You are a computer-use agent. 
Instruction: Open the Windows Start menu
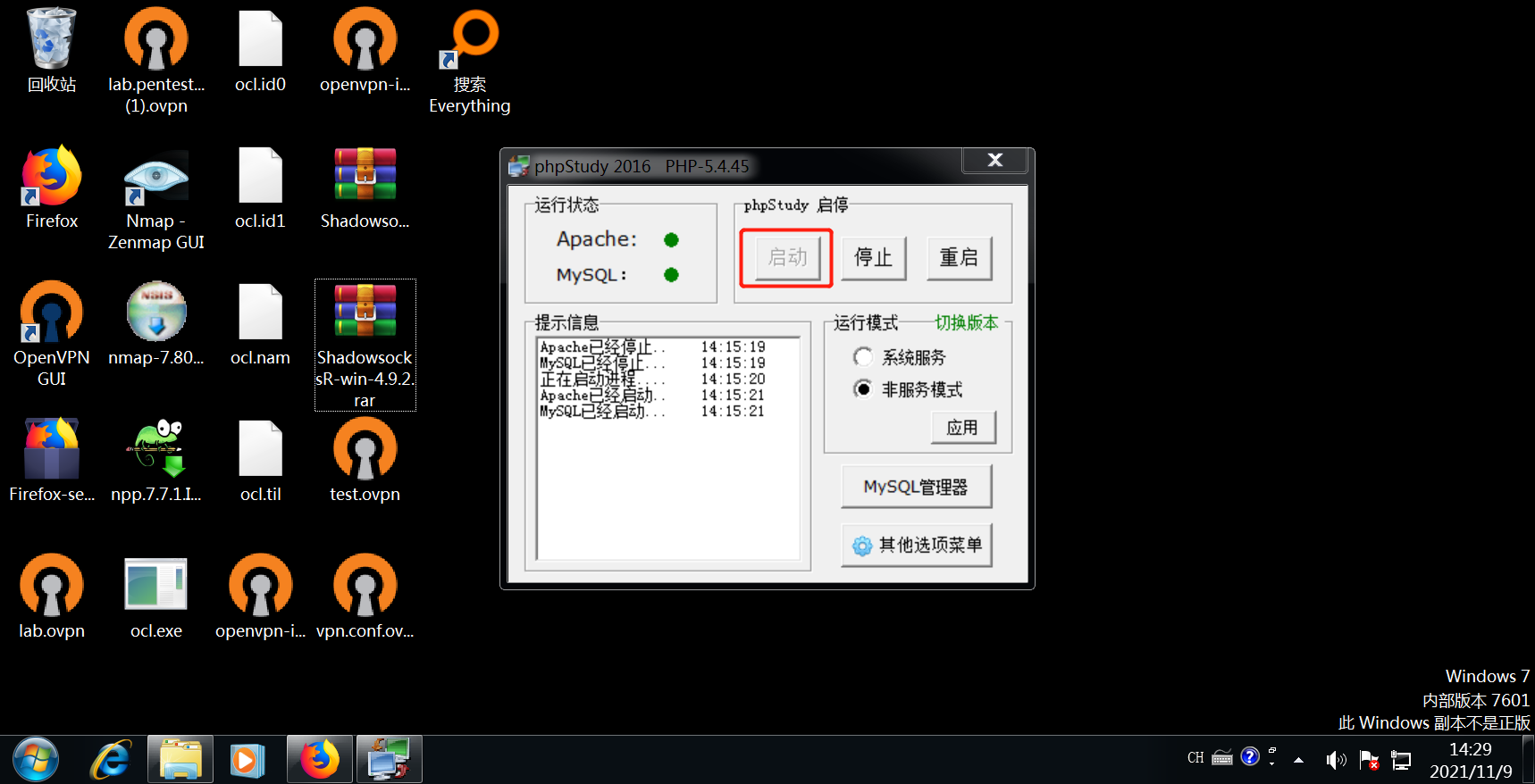(x=35, y=760)
